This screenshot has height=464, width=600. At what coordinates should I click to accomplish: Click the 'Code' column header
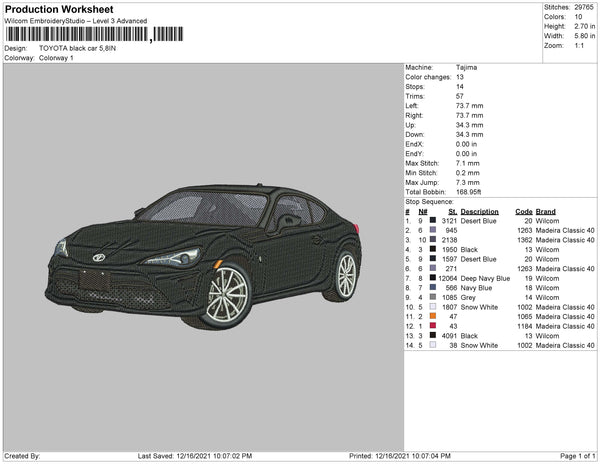coord(524,212)
